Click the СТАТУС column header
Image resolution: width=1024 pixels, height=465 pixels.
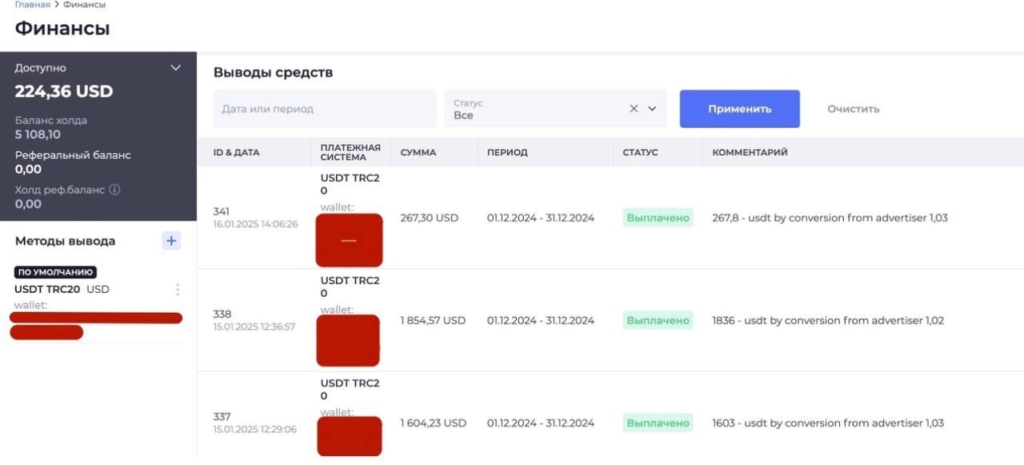point(640,153)
